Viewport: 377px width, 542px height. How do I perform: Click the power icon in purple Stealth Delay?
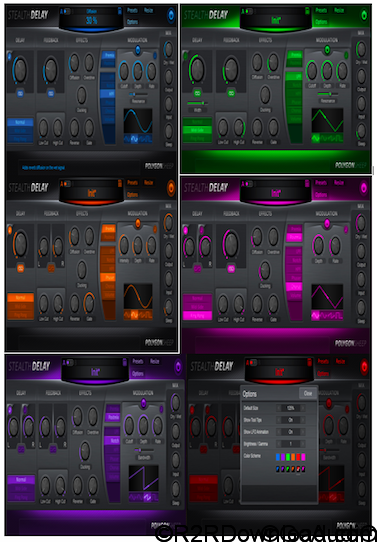[178, 367]
